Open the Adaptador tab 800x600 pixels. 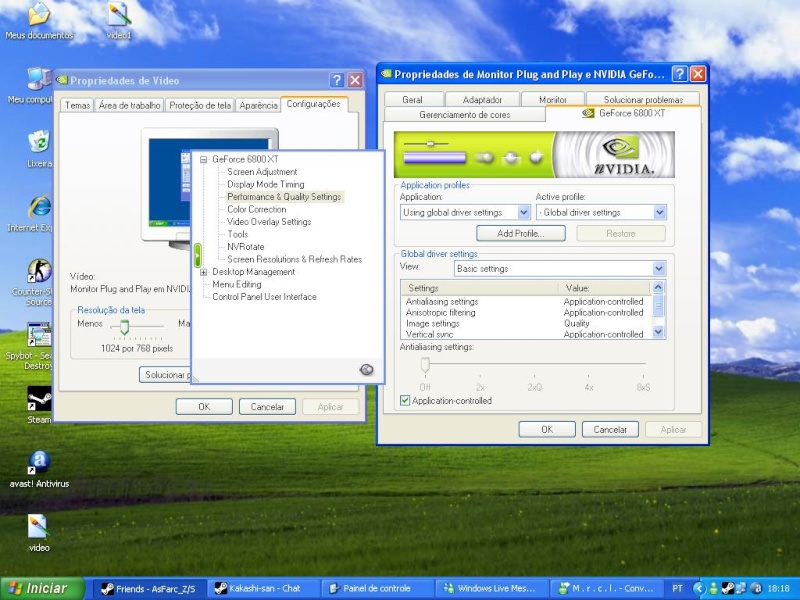(x=482, y=99)
